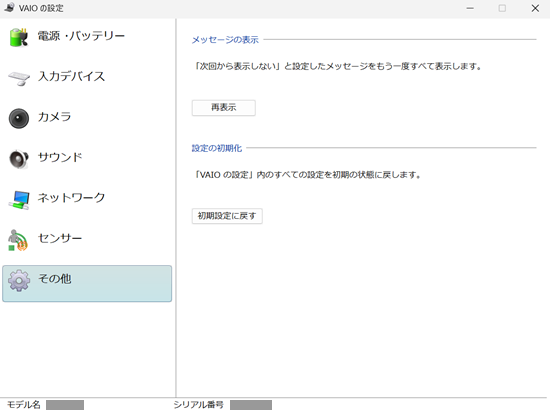This screenshot has width=550, height=411.
Task: Click the メッセージの表示 section heading
Action: 225,40
